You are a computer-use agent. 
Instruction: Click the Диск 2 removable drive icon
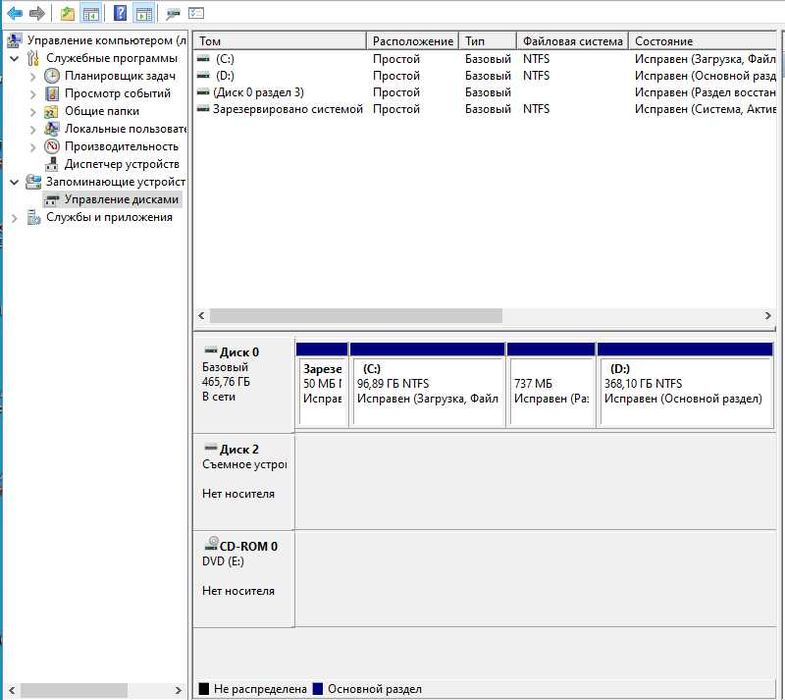pos(211,447)
